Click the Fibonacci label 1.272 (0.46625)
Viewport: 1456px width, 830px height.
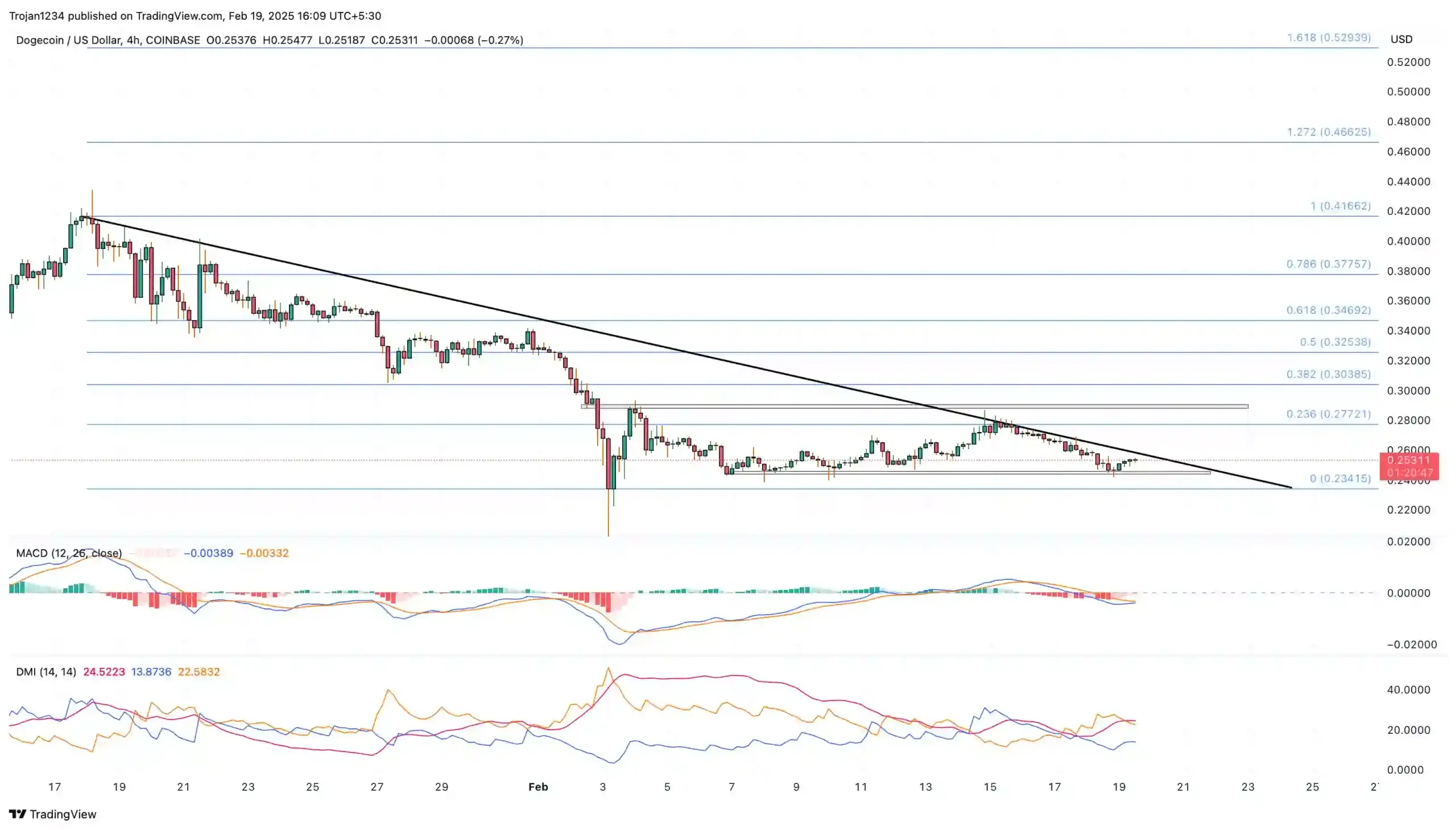[x=1328, y=132]
